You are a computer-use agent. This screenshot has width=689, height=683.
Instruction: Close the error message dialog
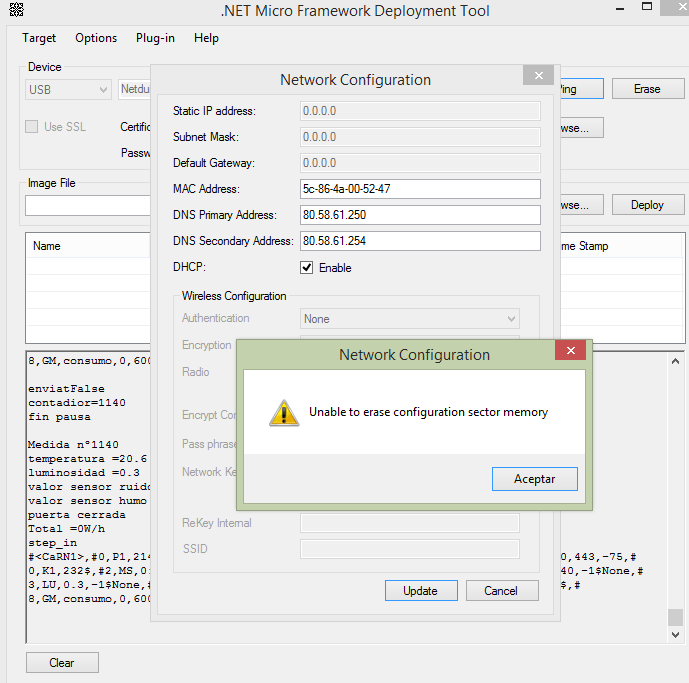tap(570, 351)
